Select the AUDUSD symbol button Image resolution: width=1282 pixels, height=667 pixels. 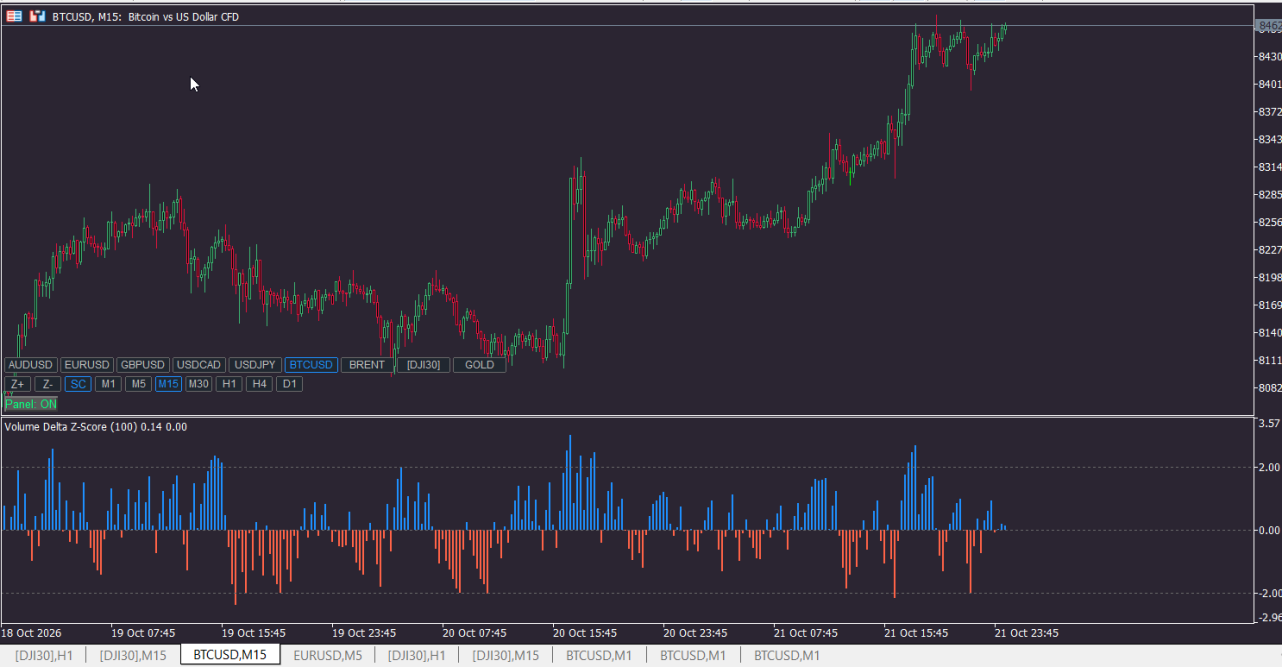(x=31, y=365)
